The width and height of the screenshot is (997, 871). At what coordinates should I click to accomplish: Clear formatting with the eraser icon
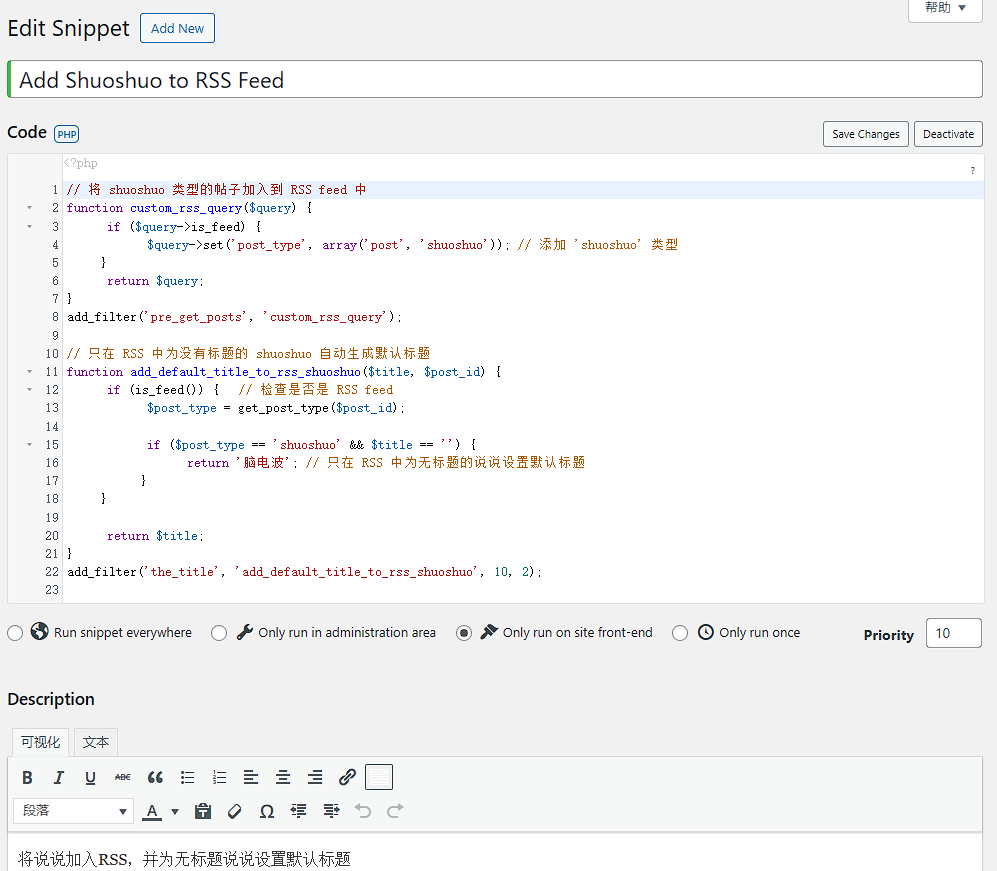(235, 811)
